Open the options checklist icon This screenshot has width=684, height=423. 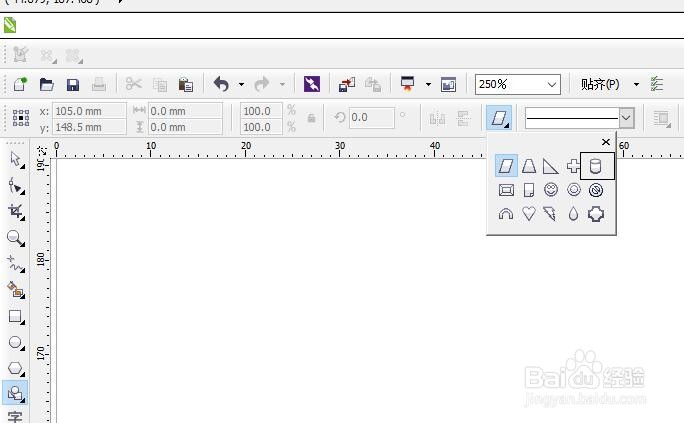pos(657,84)
